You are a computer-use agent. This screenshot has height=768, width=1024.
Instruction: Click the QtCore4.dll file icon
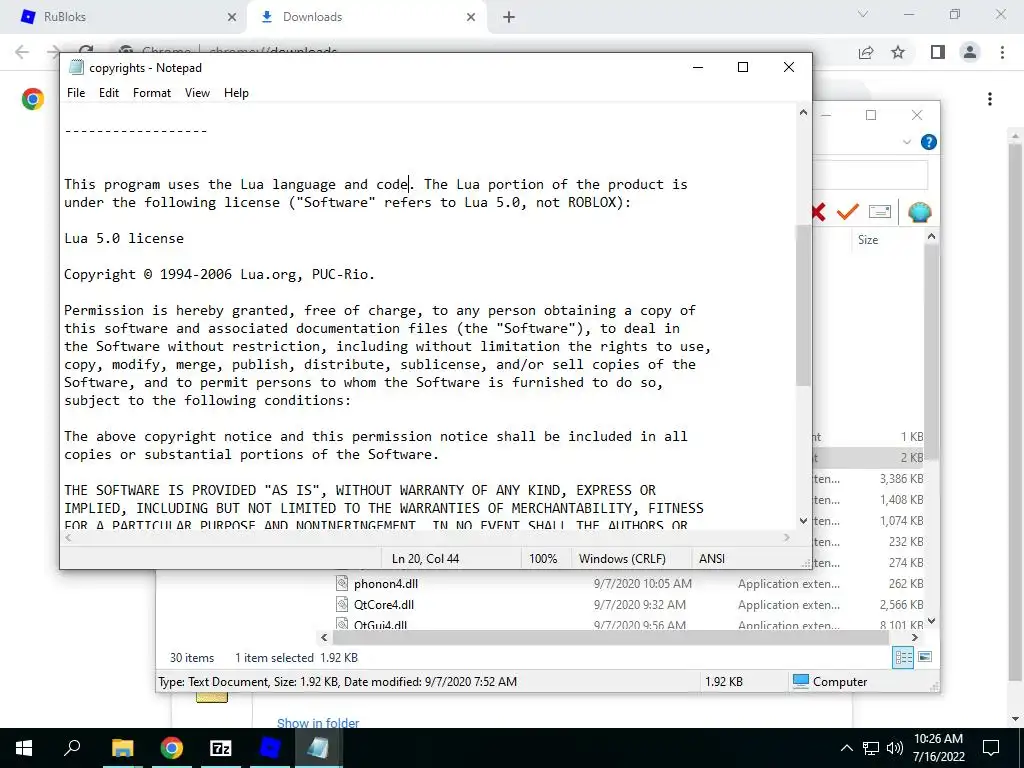342,604
